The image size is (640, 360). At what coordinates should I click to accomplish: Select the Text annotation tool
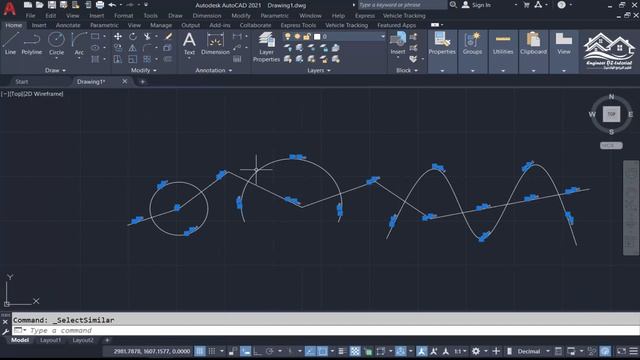[x=189, y=44]
